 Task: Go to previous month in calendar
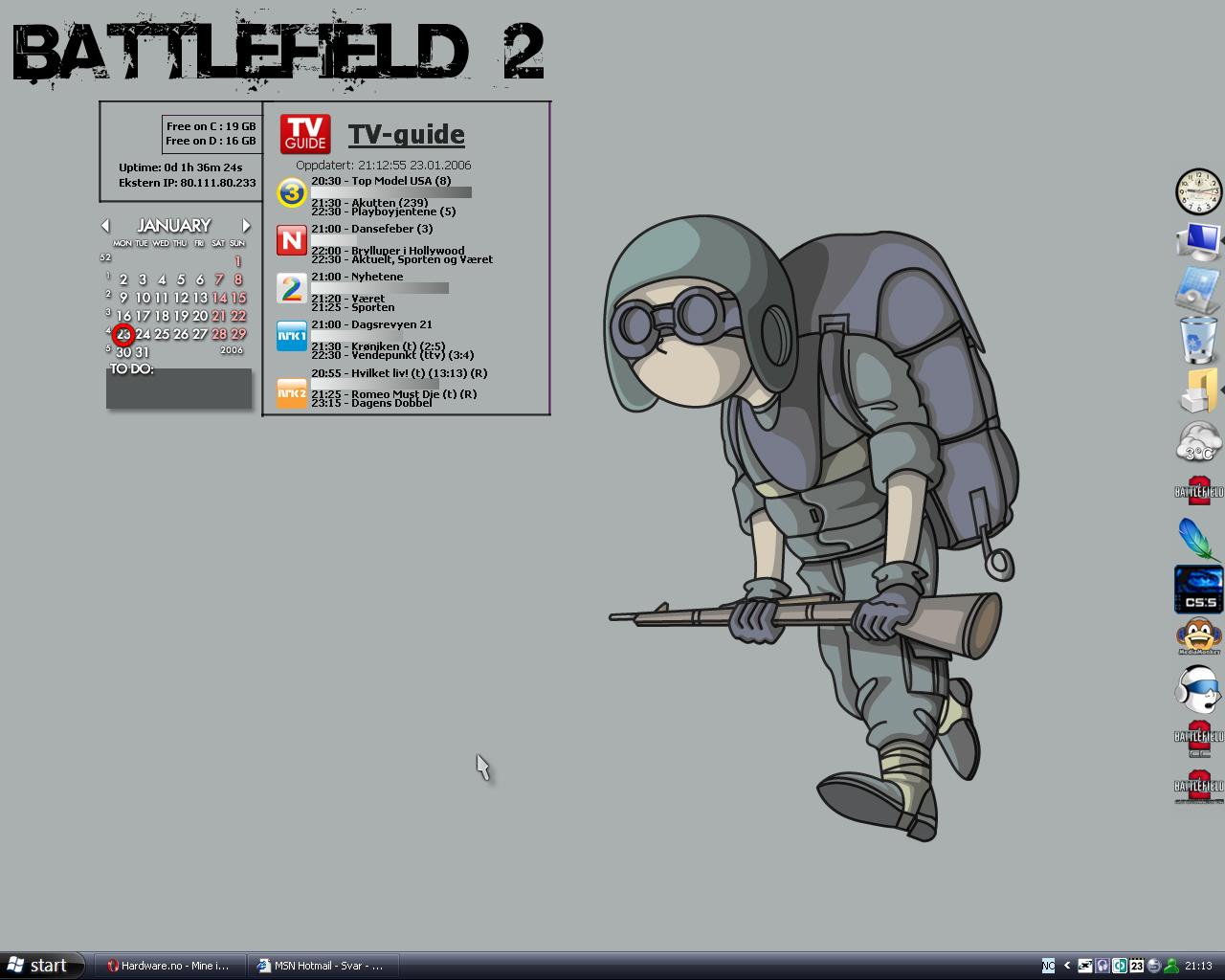pyautogui.click(x=105, y=226)
